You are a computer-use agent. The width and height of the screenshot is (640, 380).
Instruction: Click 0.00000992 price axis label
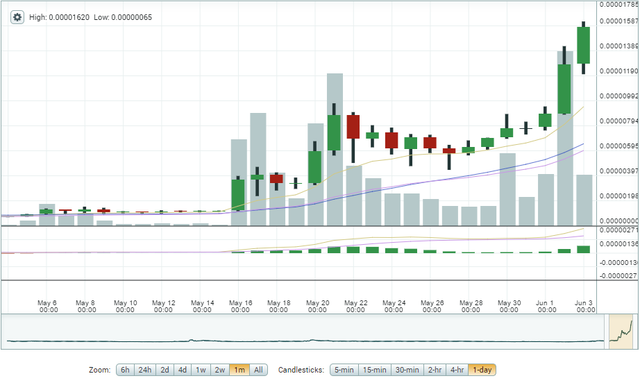click(x=618, y=96)
